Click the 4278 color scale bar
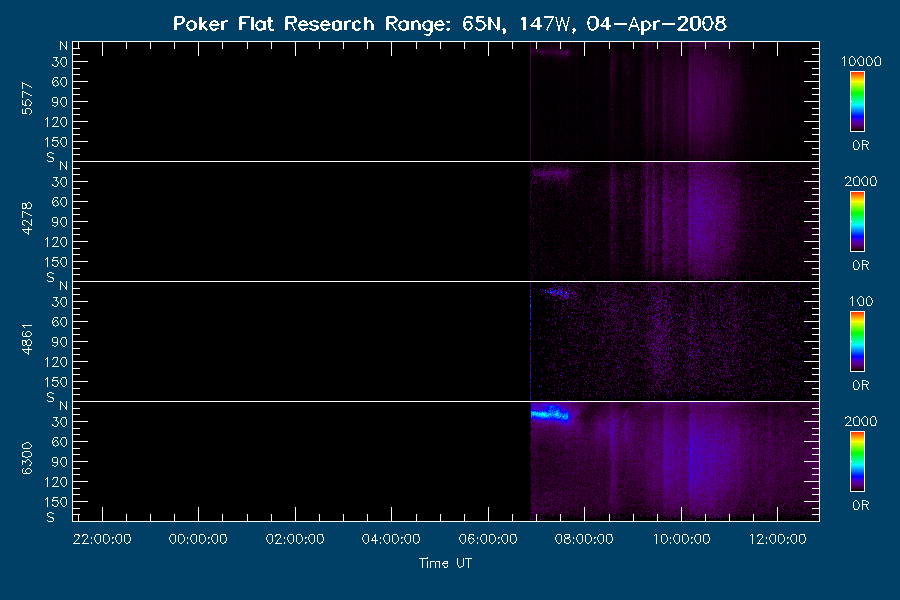The image size is (900, 600). 857,222
